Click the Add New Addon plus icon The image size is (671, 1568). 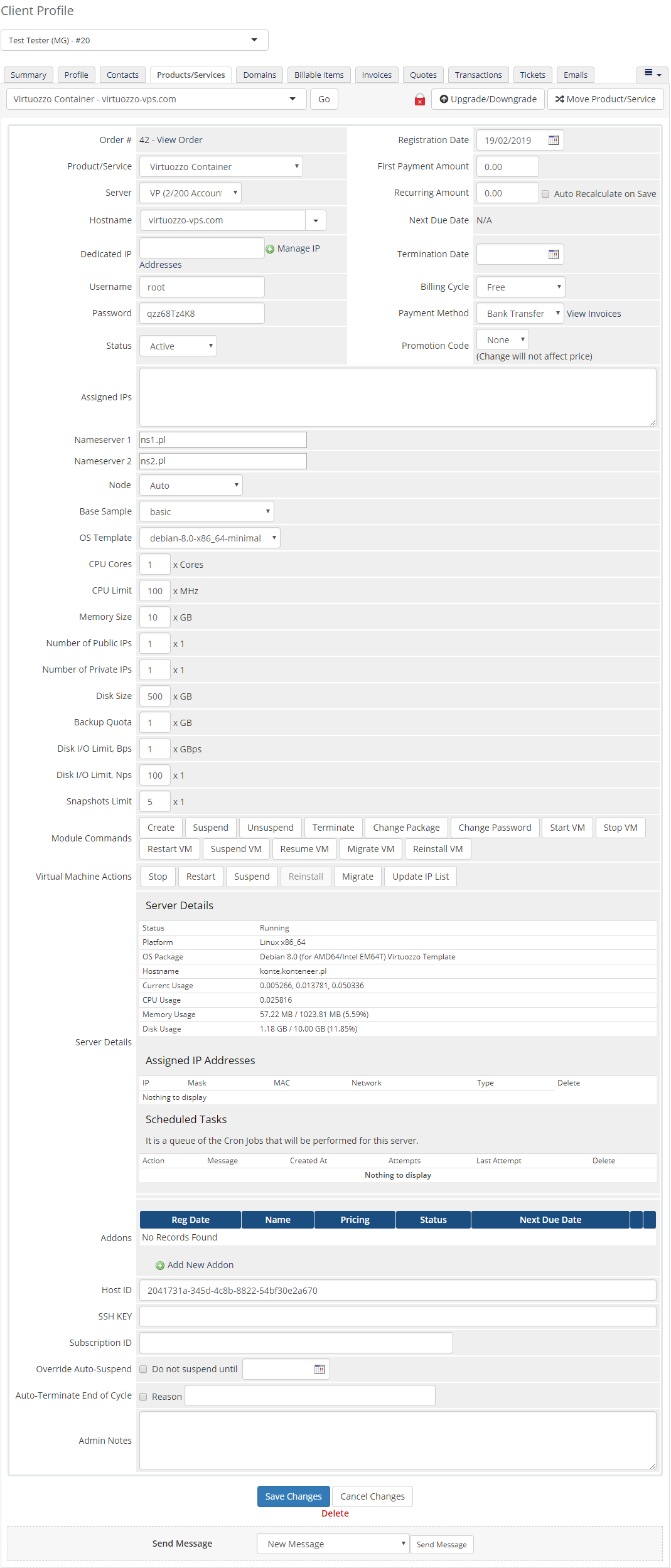tap(160, 1266)
